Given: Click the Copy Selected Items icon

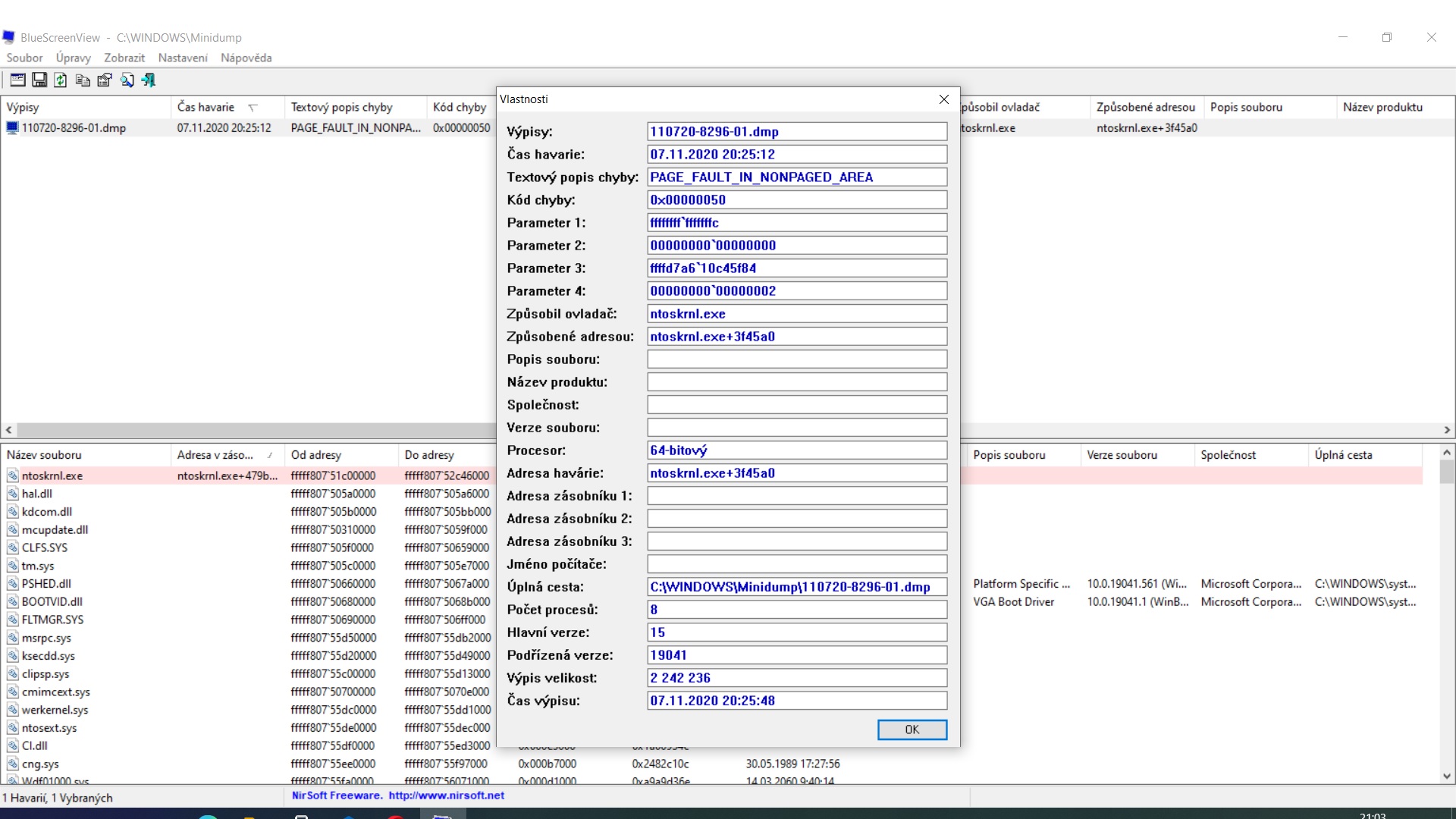Looking at the screenshot, I should [83, 80].
